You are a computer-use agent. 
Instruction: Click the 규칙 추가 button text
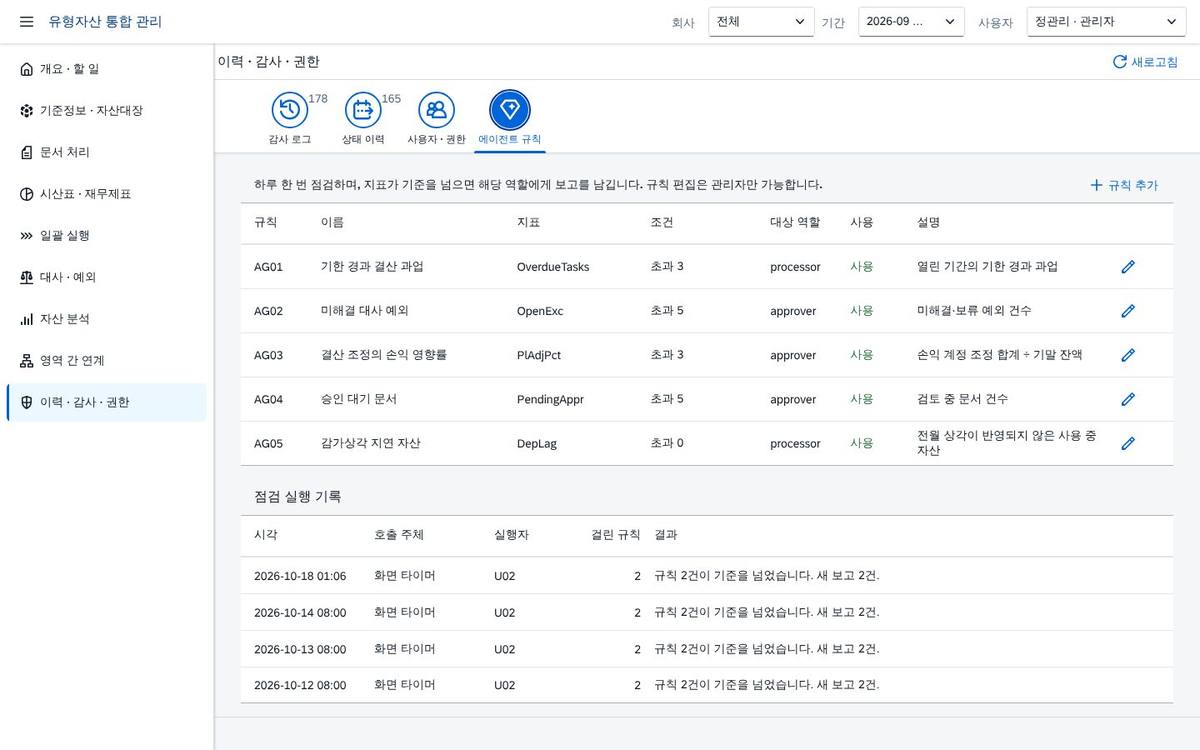(1133, 185)
